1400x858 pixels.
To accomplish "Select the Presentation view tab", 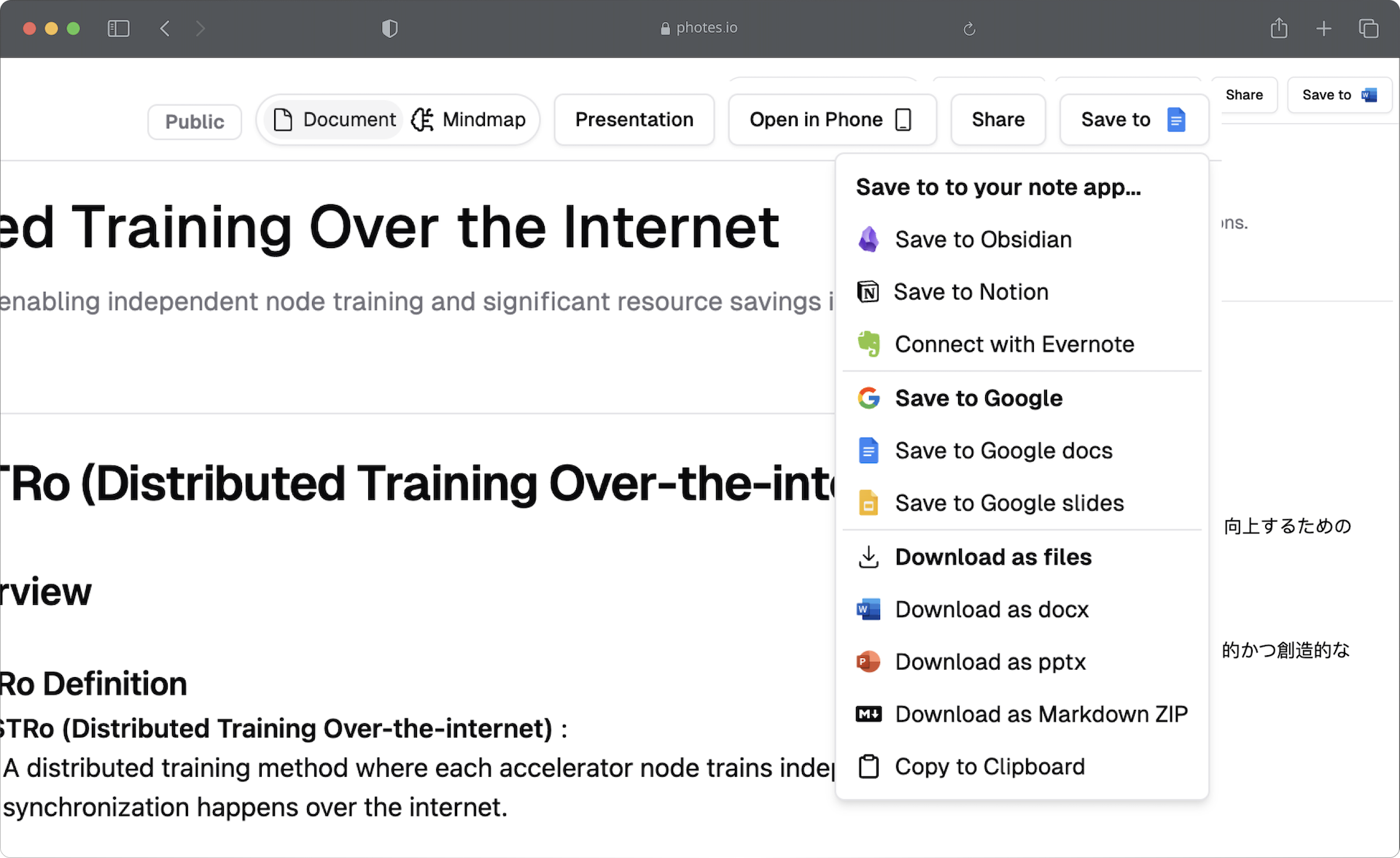I will coord(635,120).
